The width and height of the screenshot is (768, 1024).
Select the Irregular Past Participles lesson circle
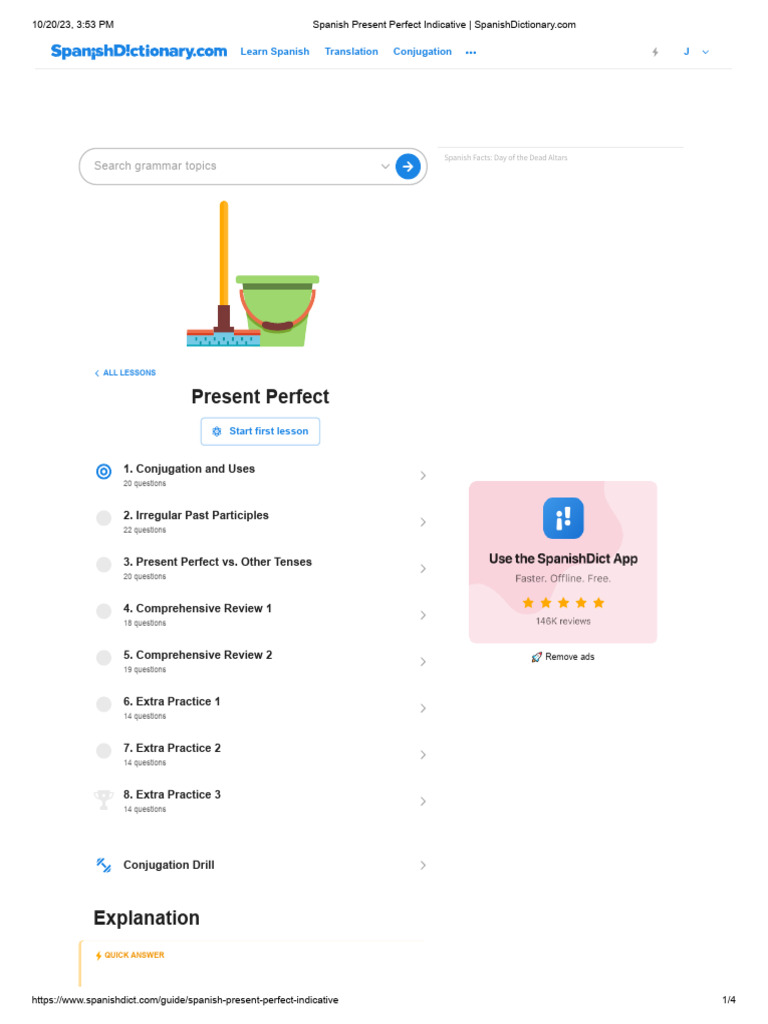(104, 518)
